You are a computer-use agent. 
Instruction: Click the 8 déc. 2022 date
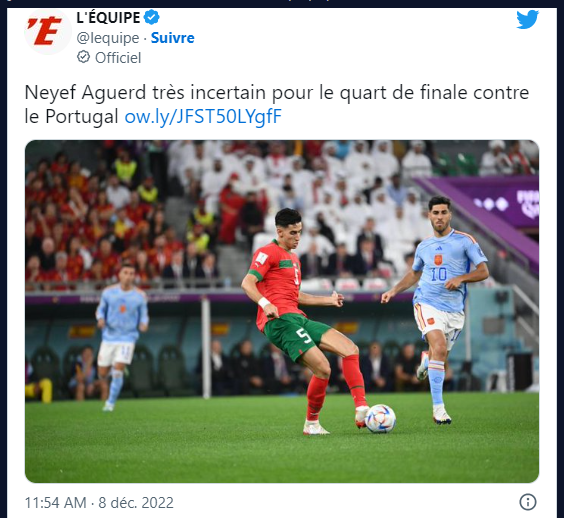click(x=136, y=503)
